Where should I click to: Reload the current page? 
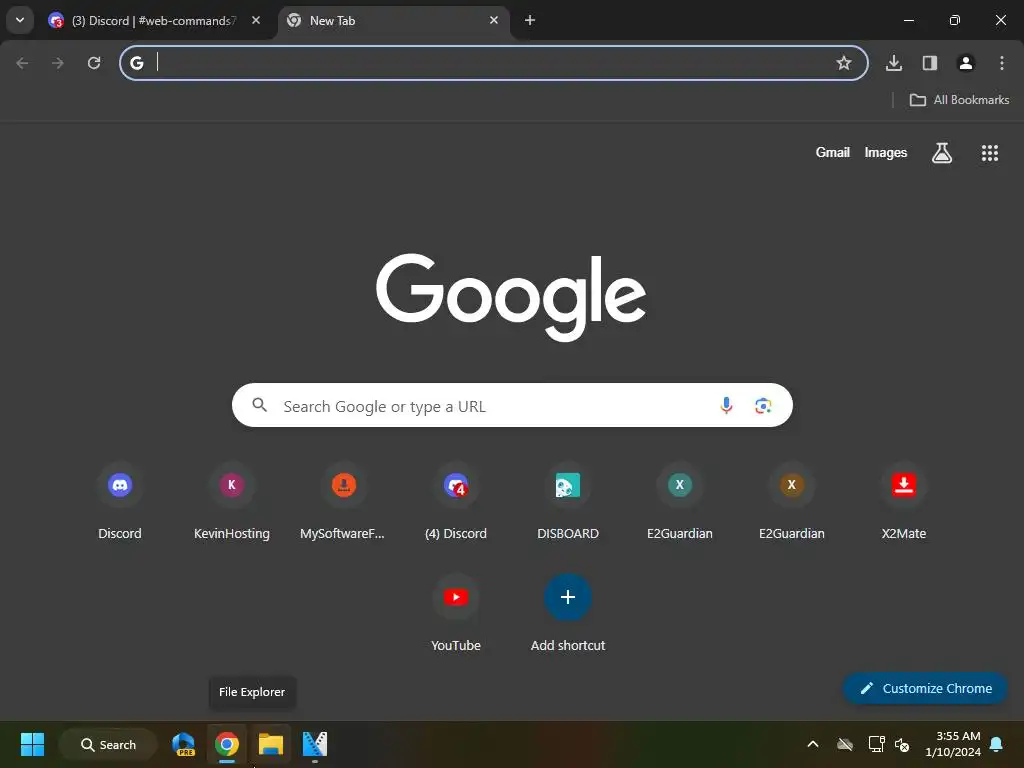point(94,63)
